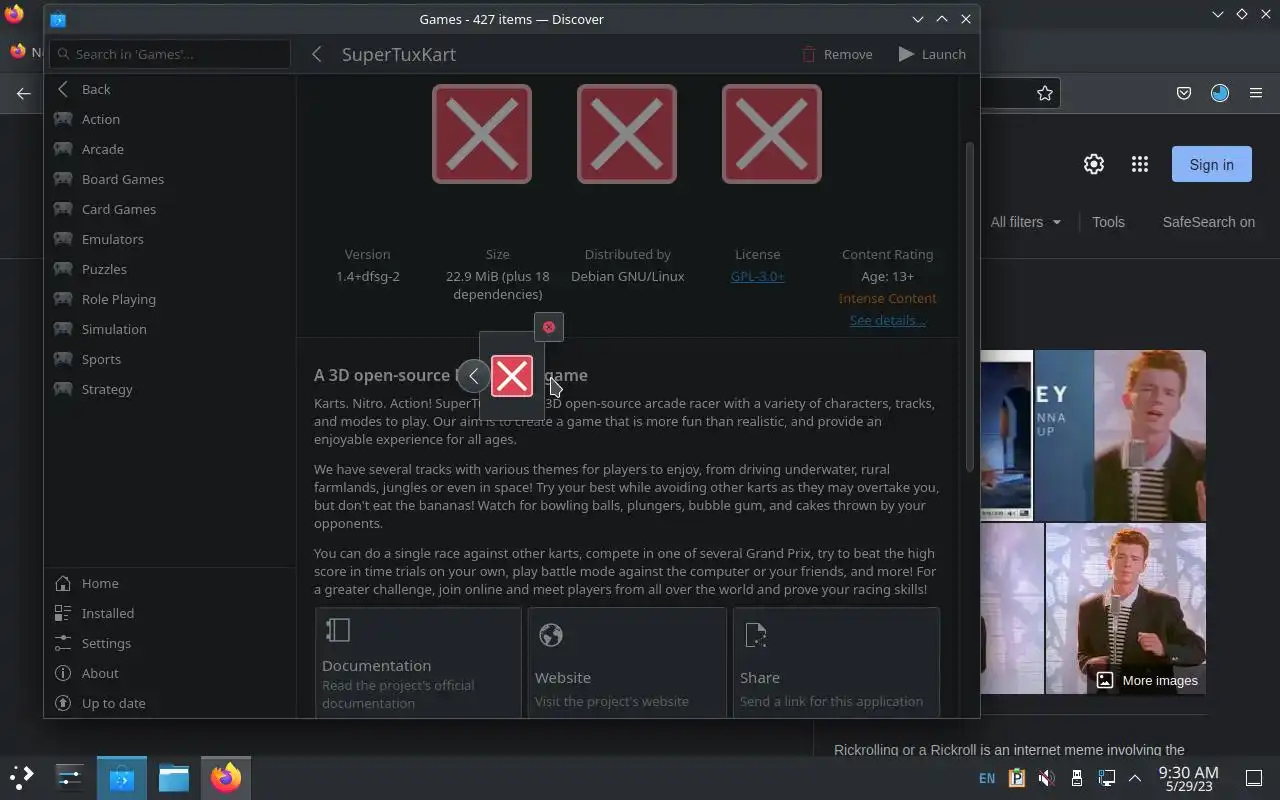Select the first broken screenshot thumbnail
This screenshot has width=1280, height=800.
[482, 134]
